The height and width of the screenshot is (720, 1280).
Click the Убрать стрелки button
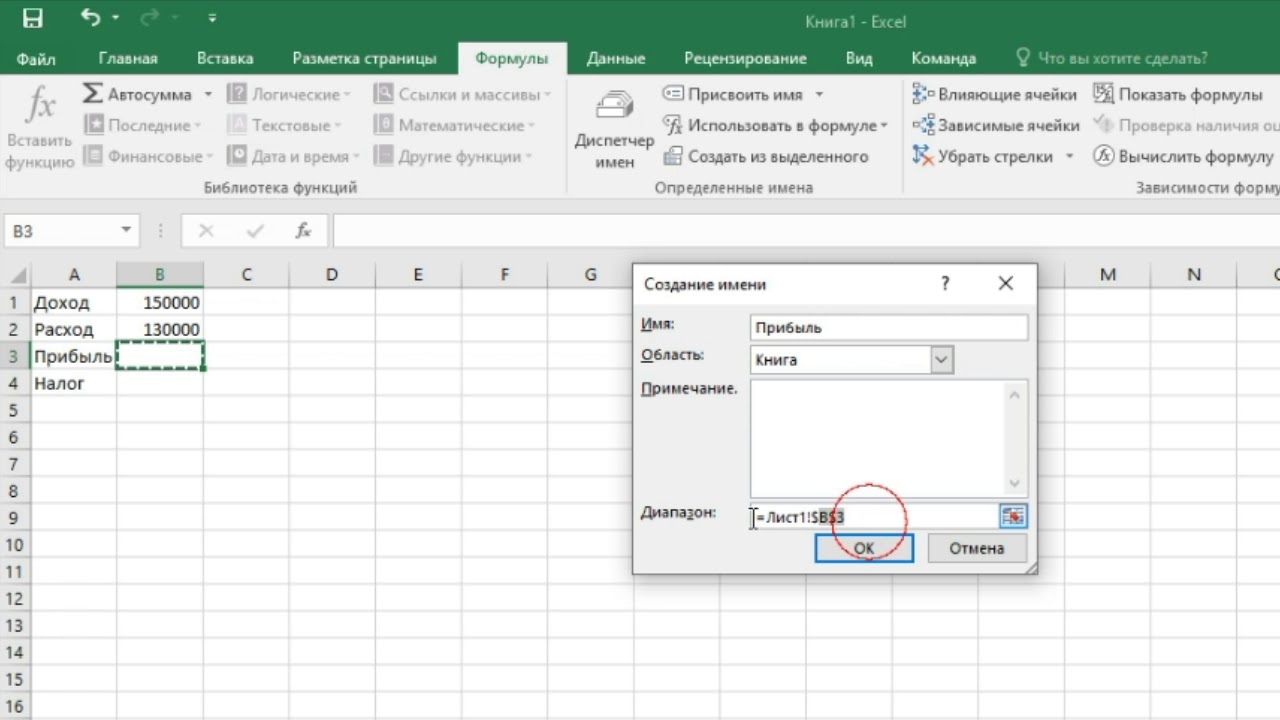[x=983, y=156]
